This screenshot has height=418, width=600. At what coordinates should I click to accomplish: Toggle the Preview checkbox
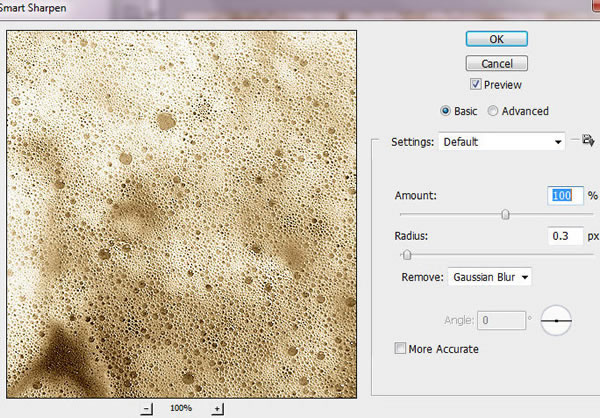pos(475,84)
